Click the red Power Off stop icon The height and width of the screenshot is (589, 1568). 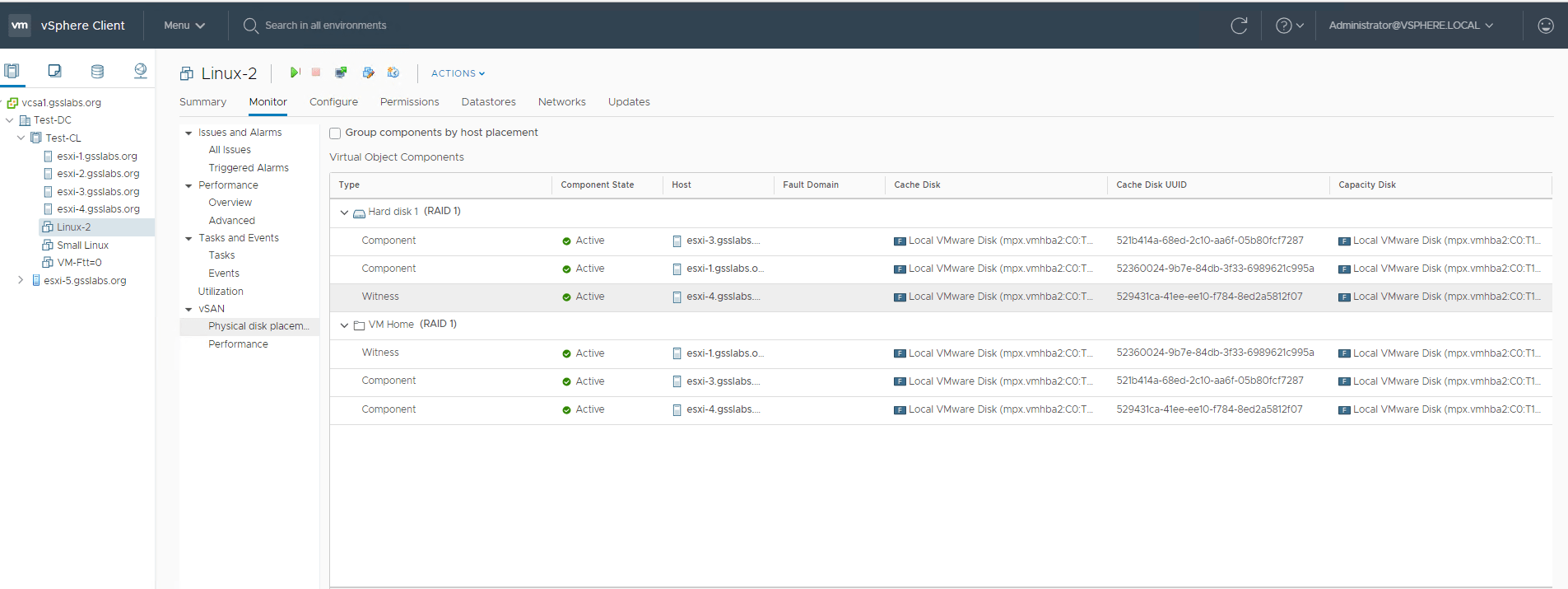(x=316, y=72)
